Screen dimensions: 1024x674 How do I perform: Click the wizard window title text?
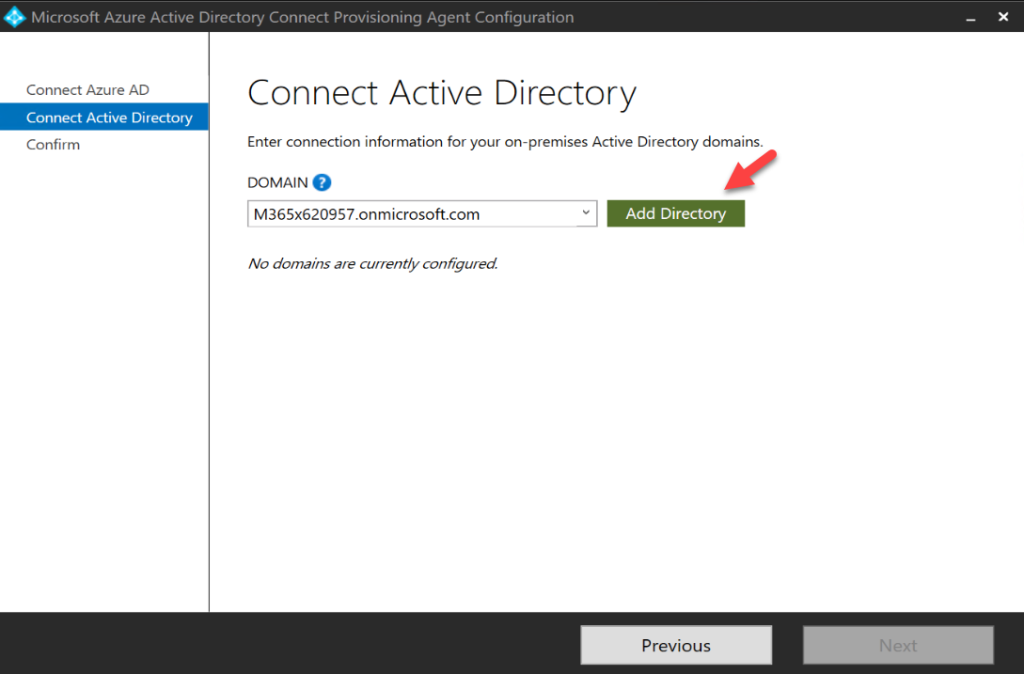pyautogui.click(x=300, y=17)
